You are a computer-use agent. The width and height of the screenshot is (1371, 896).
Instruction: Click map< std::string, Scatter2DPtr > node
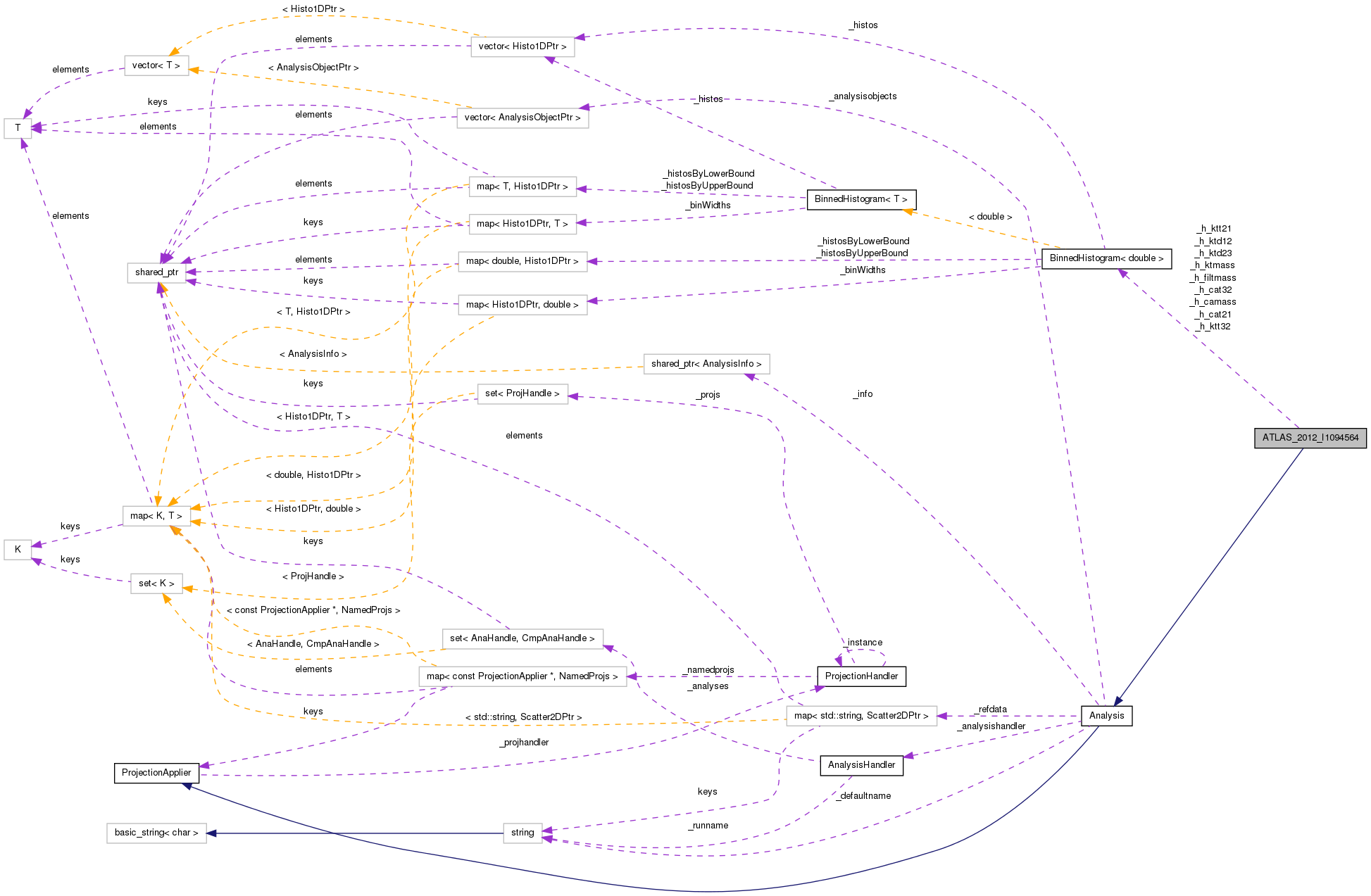point(861,716)
